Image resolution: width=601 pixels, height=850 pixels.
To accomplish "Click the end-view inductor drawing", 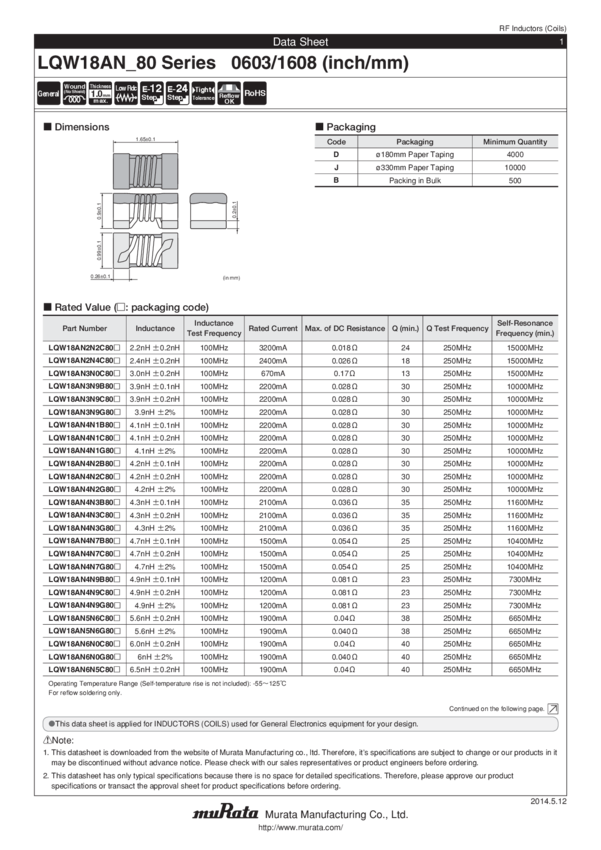I will 208,211.
